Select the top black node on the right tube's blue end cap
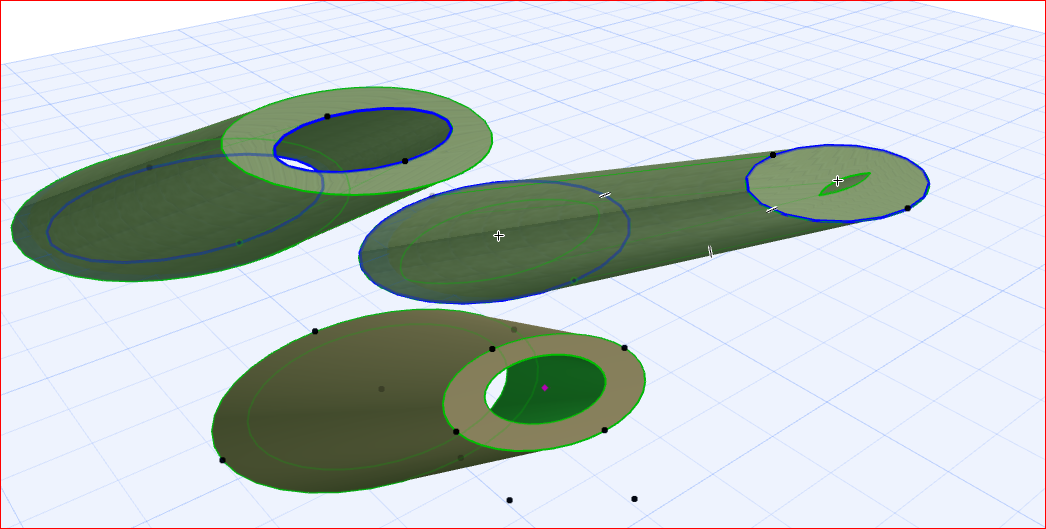Image resolution: width=1046 pixels, height=529 pixels. [772, 155]
